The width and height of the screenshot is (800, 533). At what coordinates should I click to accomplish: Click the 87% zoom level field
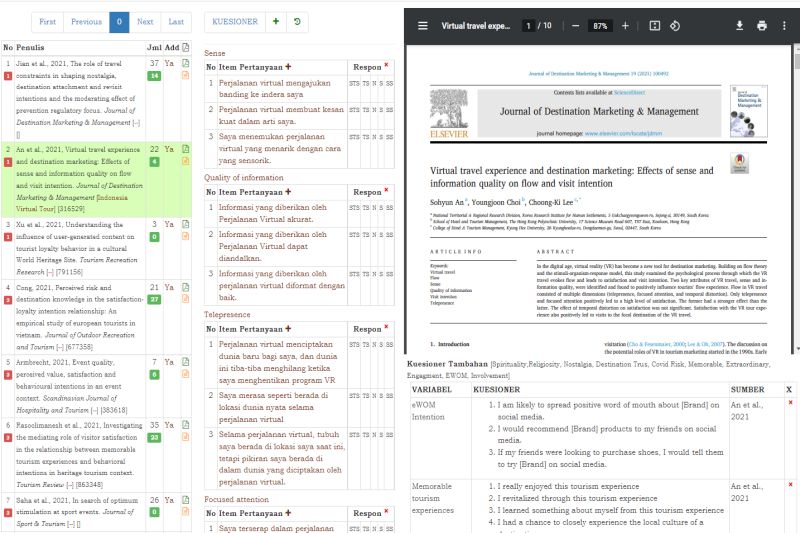coord(600,25)
